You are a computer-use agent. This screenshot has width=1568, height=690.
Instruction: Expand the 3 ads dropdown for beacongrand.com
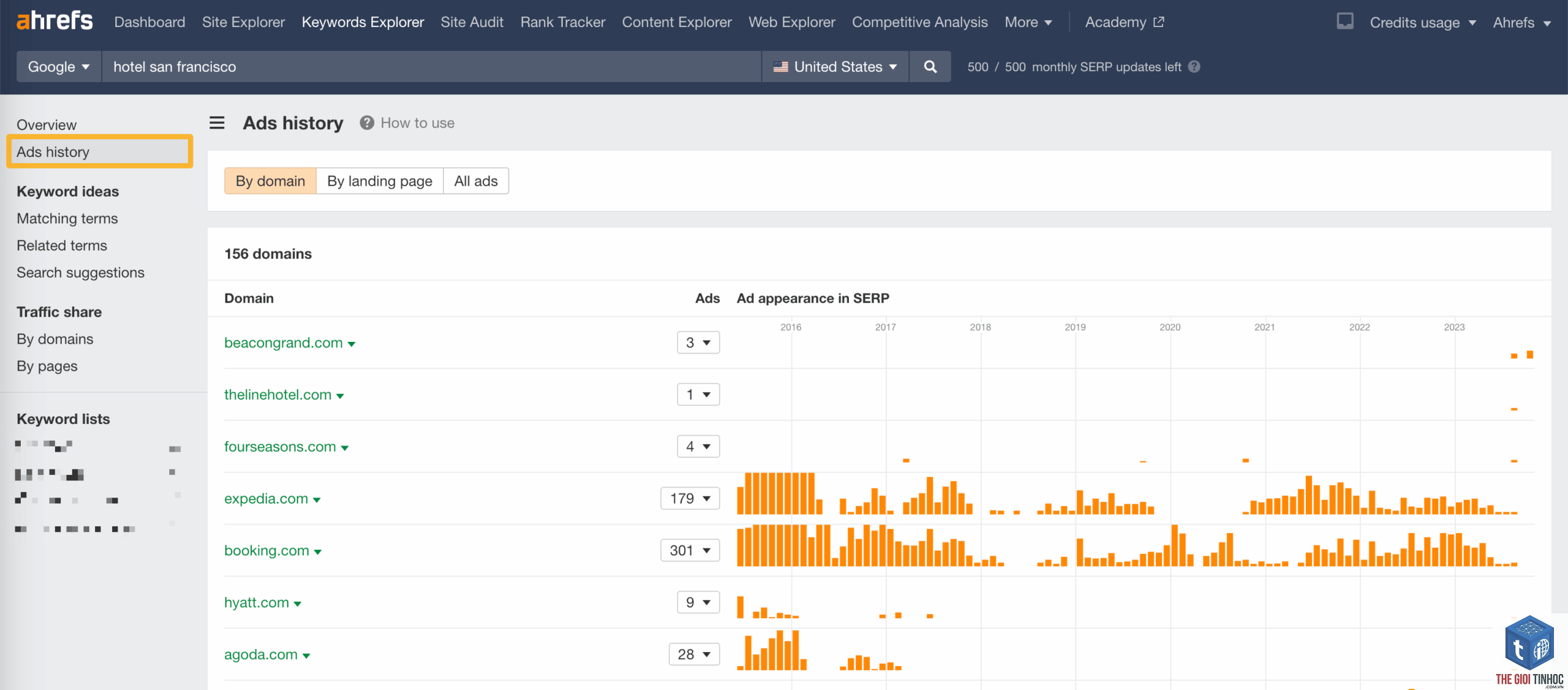[698, 343]
